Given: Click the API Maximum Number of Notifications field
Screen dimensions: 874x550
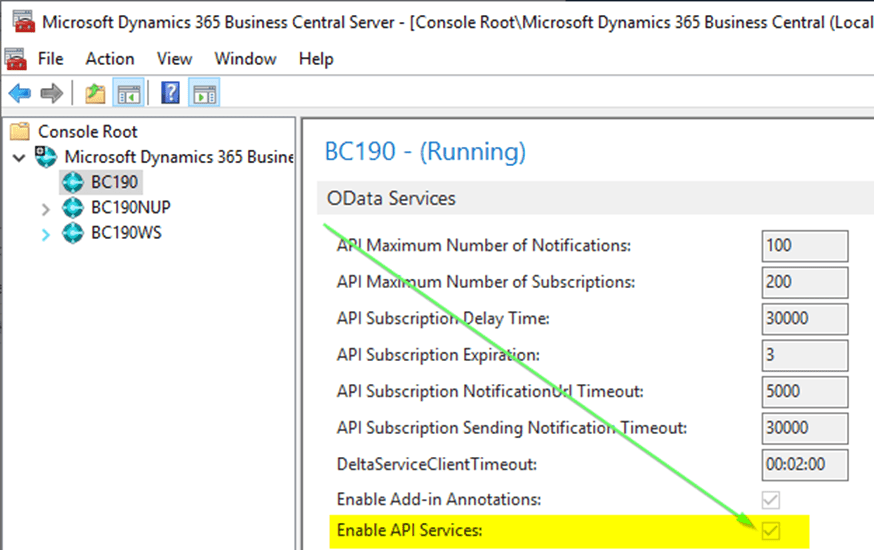Looking at the screenshot, I should (804, 245).
